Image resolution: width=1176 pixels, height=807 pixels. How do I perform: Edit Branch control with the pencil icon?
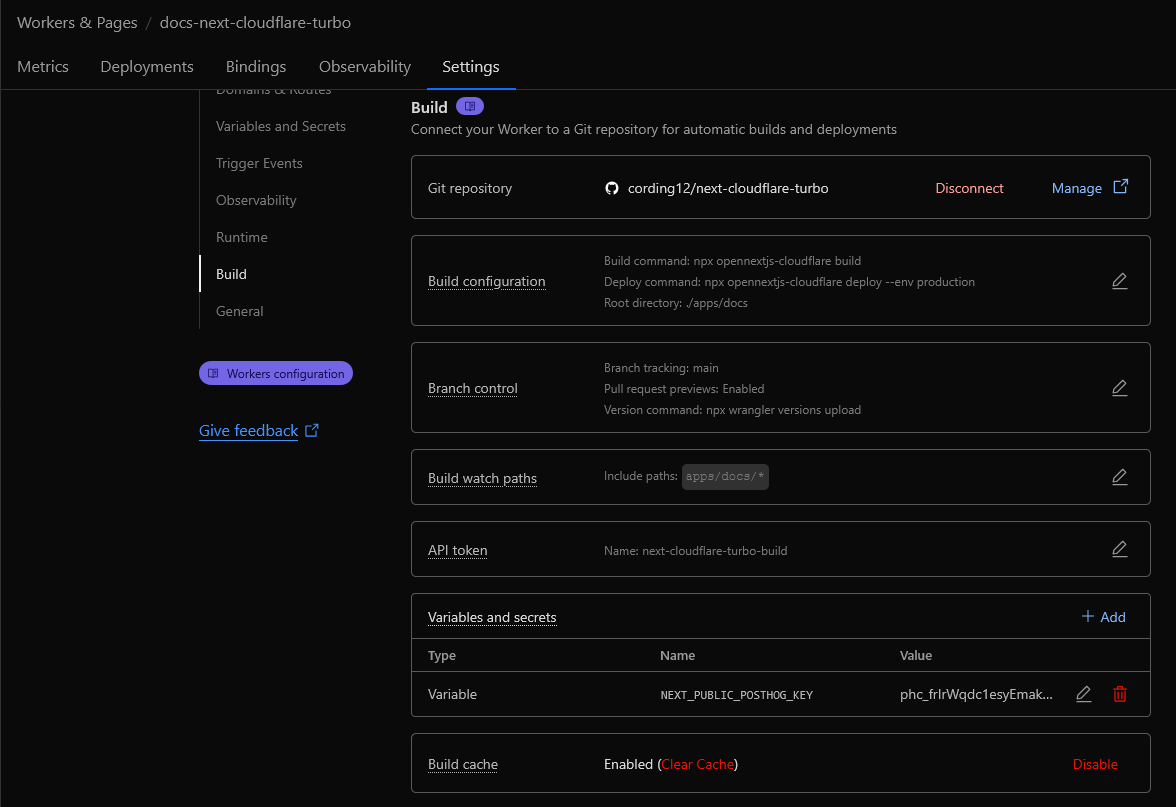1119,388
